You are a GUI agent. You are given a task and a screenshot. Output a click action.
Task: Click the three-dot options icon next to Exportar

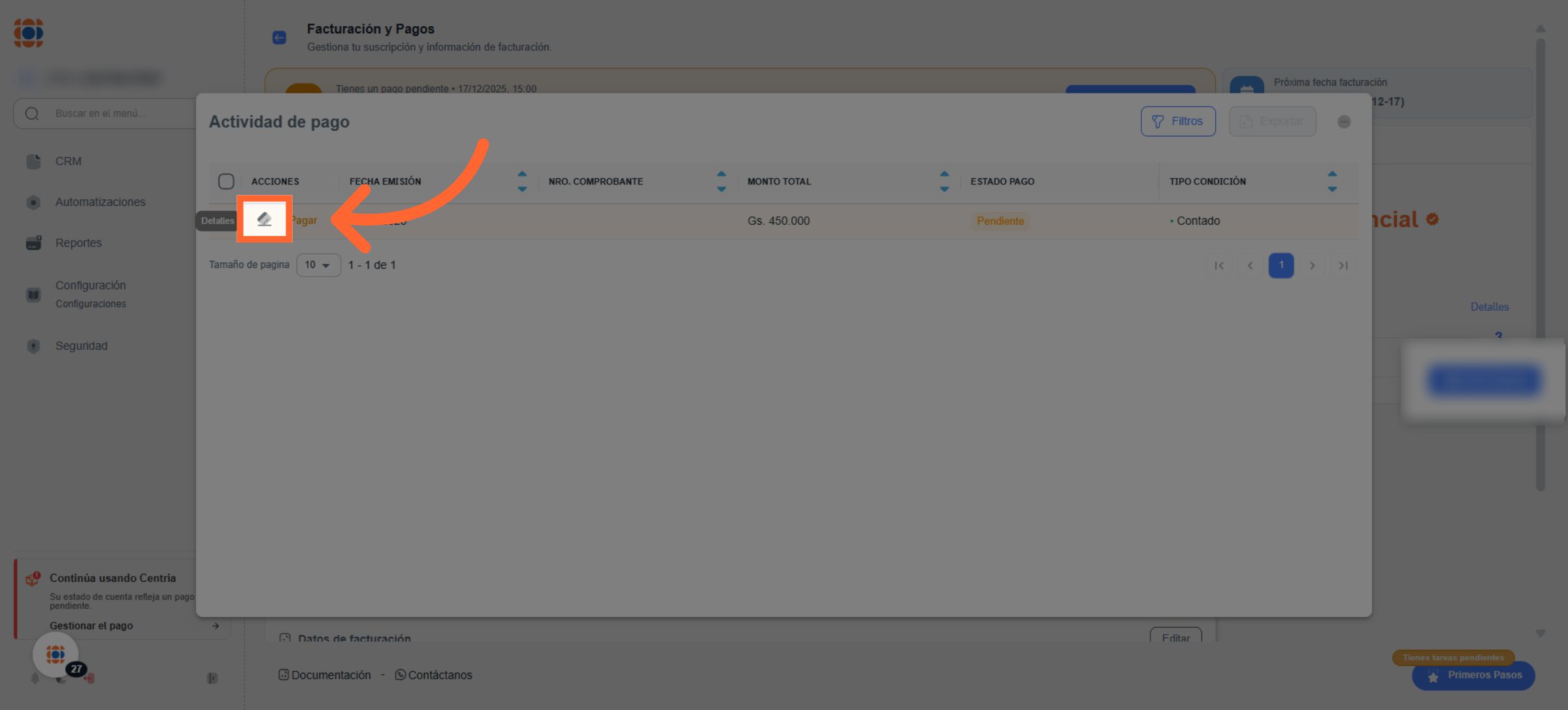(1344, 122)
